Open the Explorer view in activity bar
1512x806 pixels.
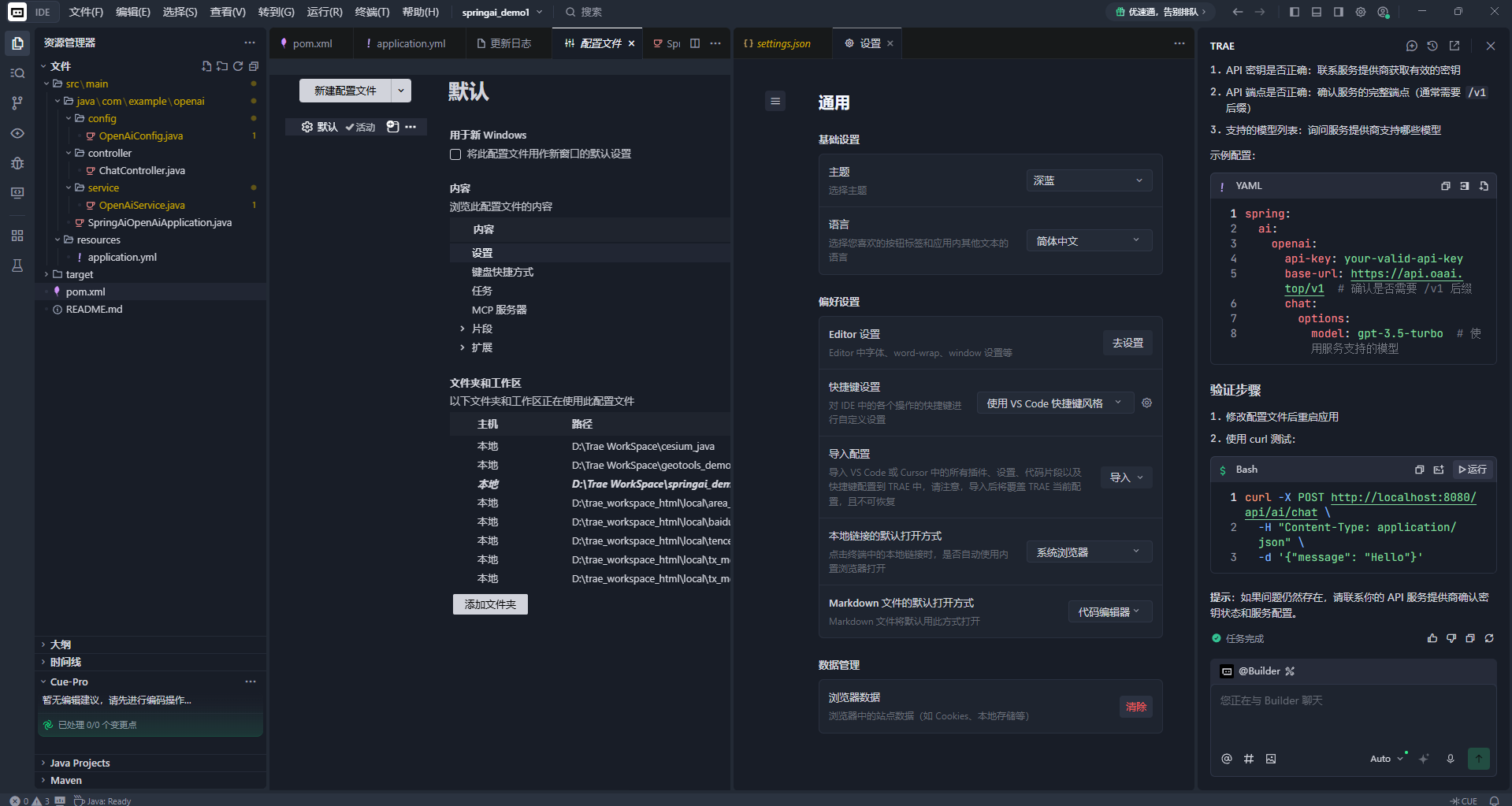pos(17,43)
